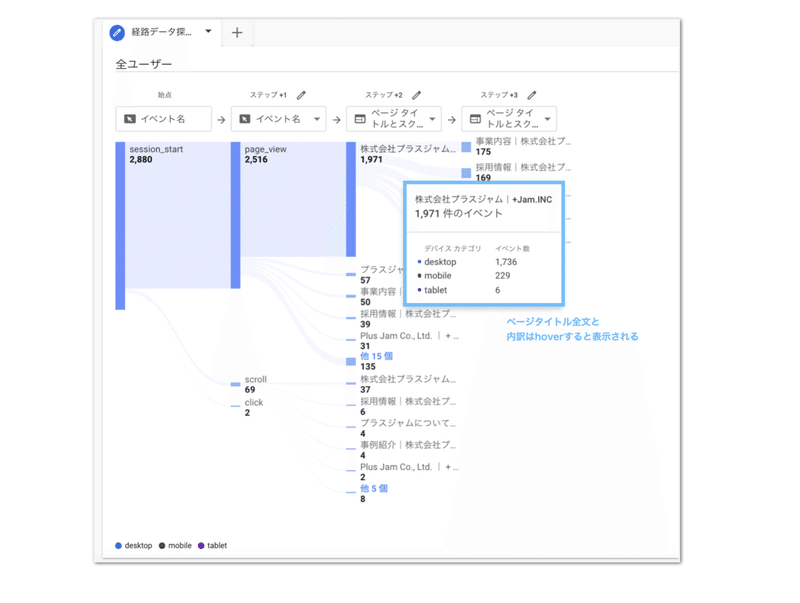Viewport: 800px width, 603px height.
Task: Open the ステップ +1 イベント名 dropdown
Action: (x=316, y=118)
